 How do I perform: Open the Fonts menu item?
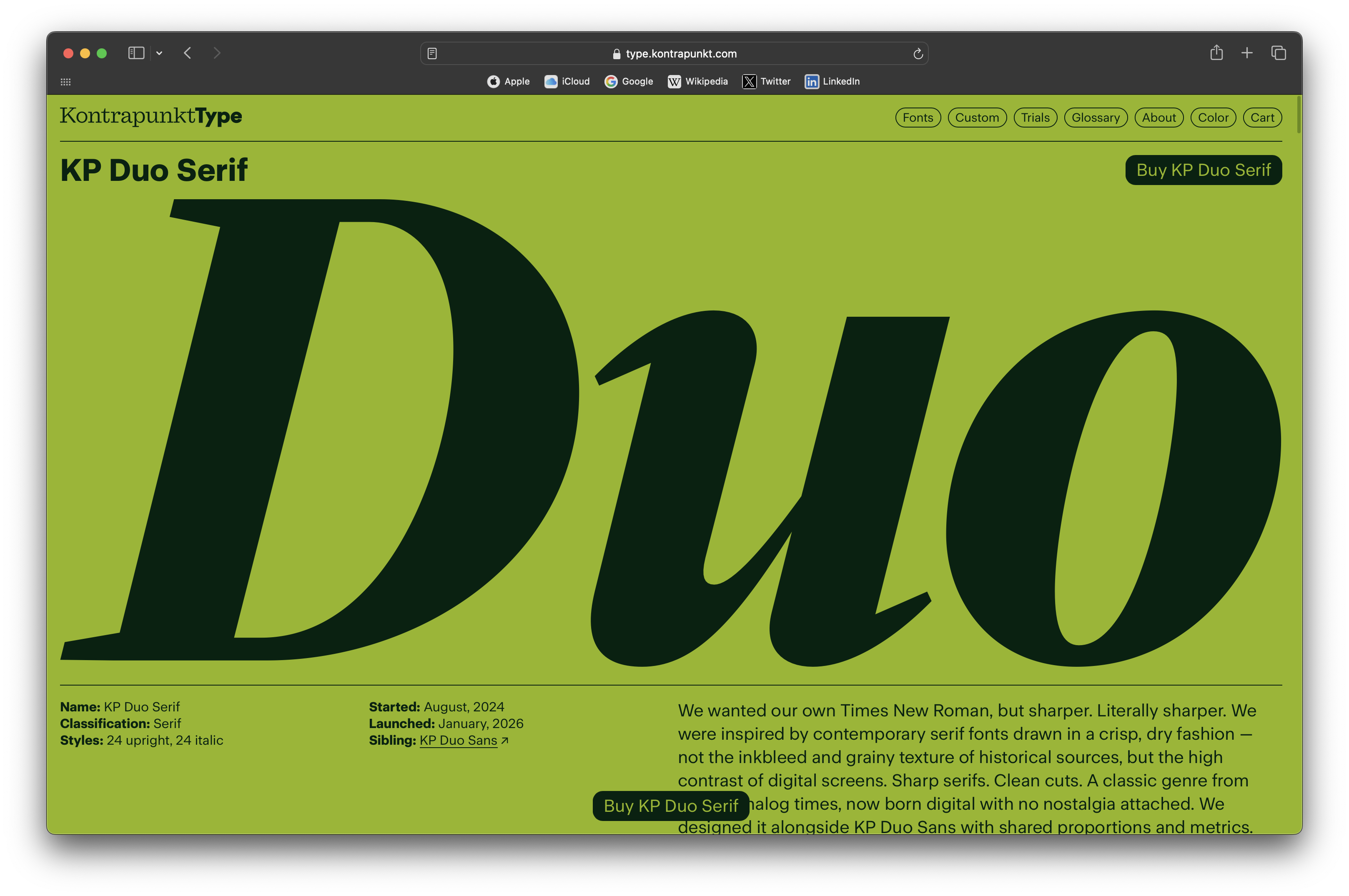(918, 118)
